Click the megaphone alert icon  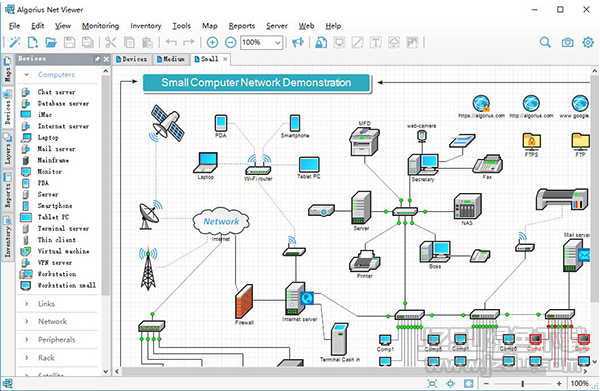(298, 42)
